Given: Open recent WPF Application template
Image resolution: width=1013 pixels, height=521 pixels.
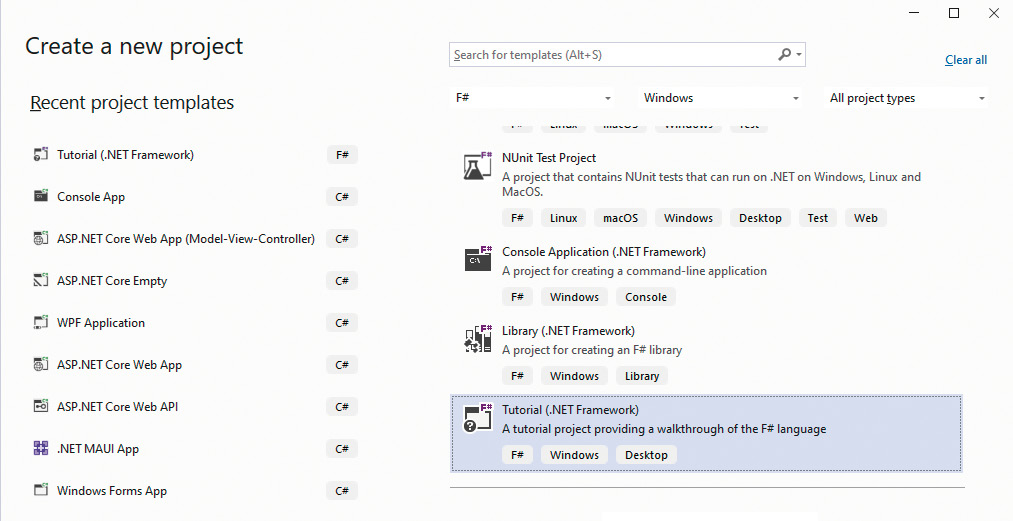Looking at the screenshot, I should 101,323.
